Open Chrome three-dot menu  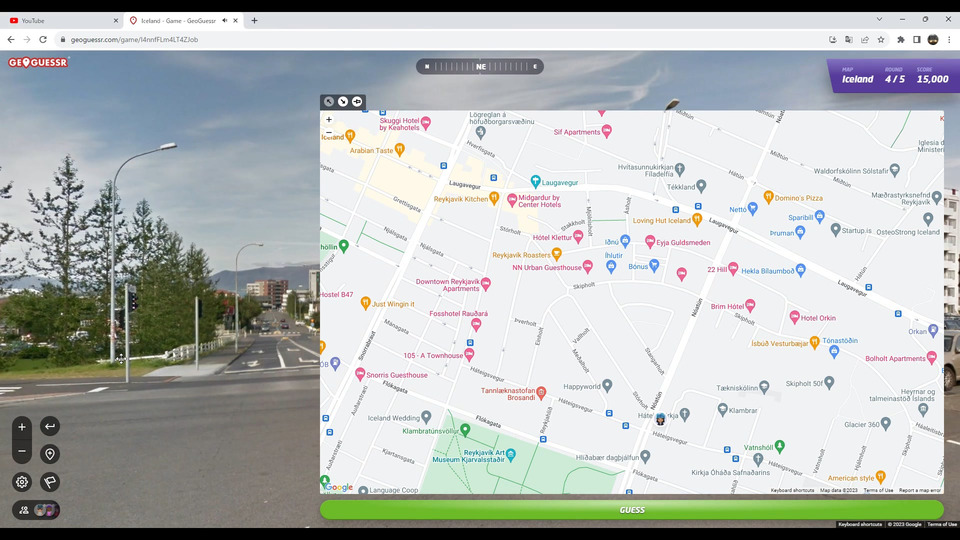949,39
